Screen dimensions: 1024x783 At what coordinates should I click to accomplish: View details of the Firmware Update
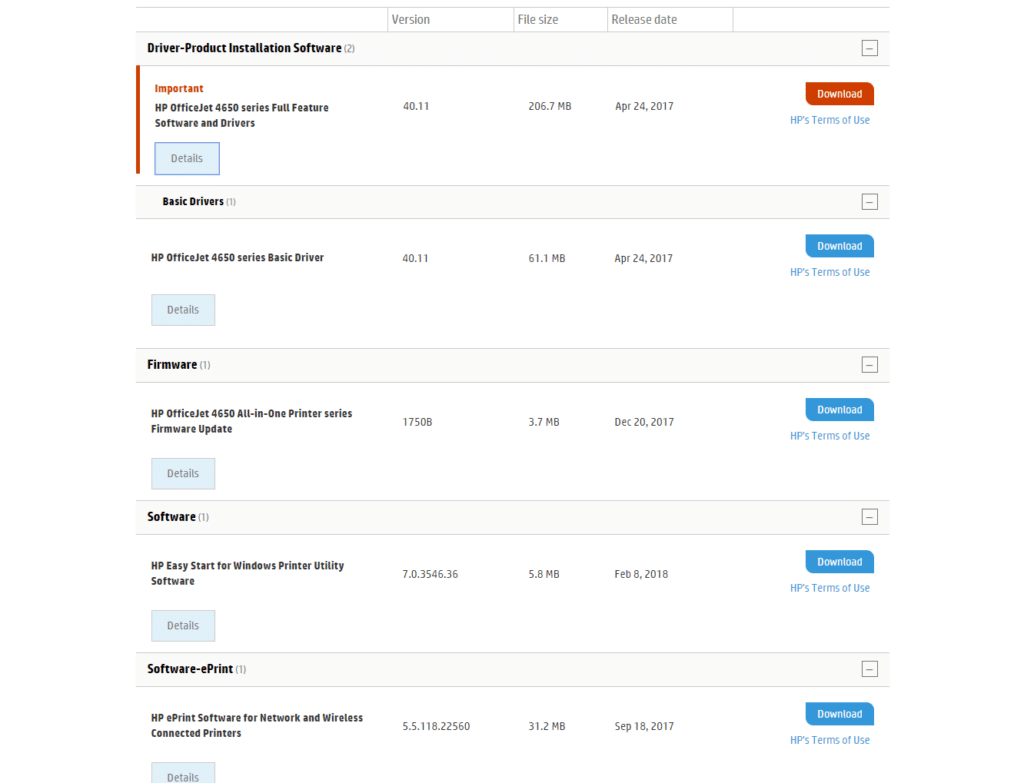(x=182, y=473)
